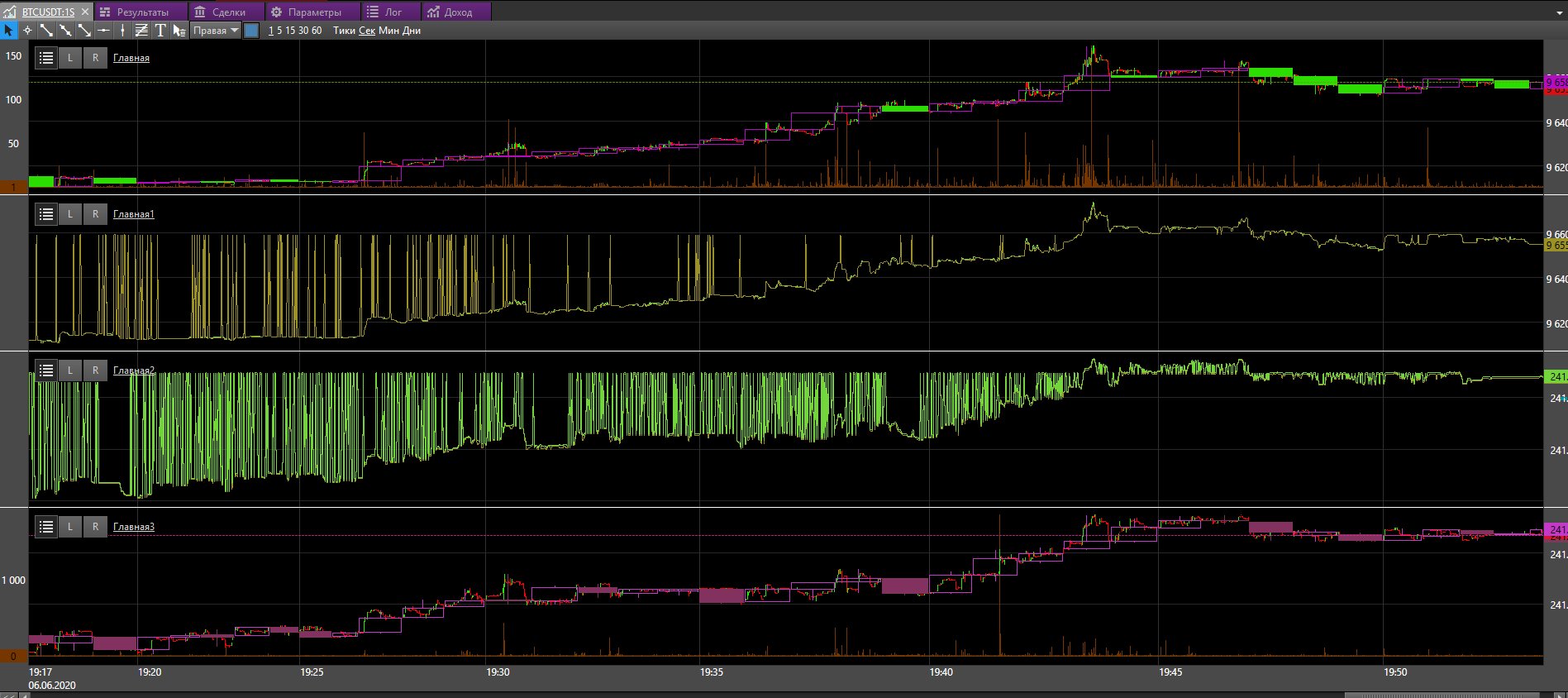Open the list menu of Главная pane
Viewport: 1568px width, 698px height.
click(x=46, y=58)
